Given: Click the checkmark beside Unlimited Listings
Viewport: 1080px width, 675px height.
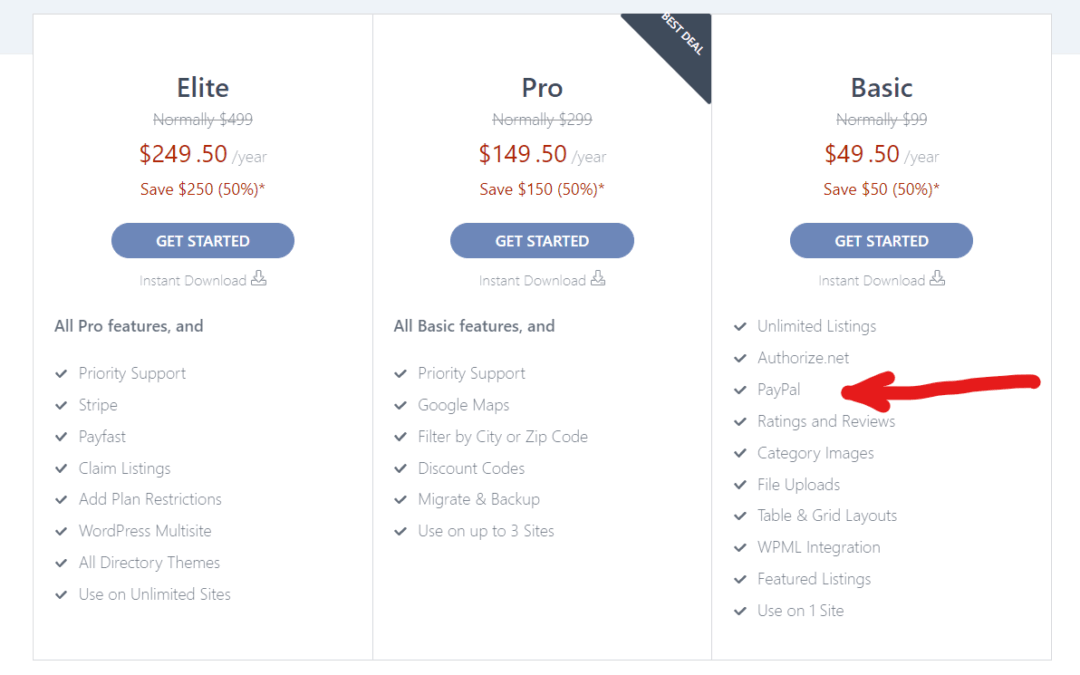Looking at the screenshot, I should pyautogui.click(x=740, y=326).
